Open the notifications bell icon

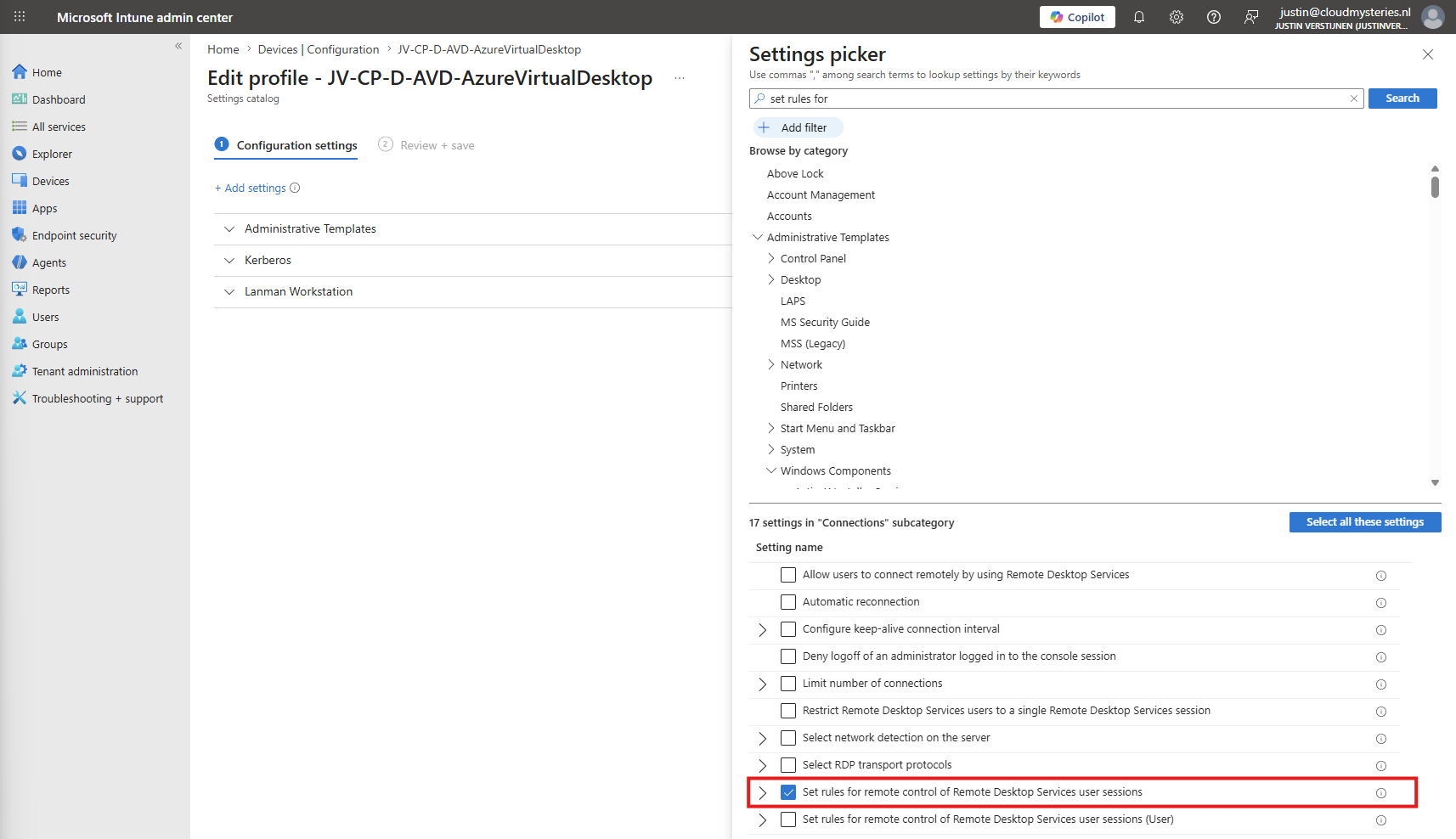(1139, 17)
